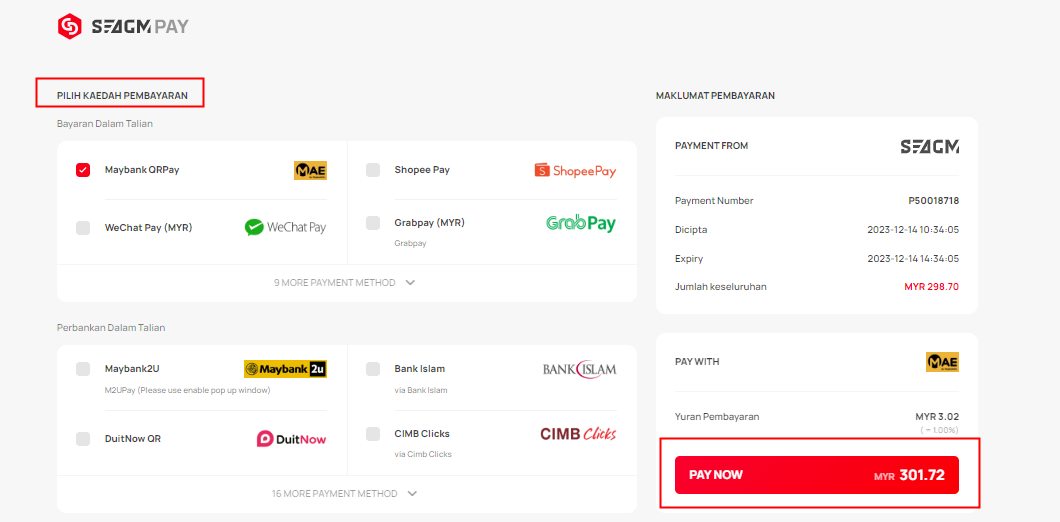Tick the Maybank2U checkbox
1060x522 pixels.
pos(83,369)
